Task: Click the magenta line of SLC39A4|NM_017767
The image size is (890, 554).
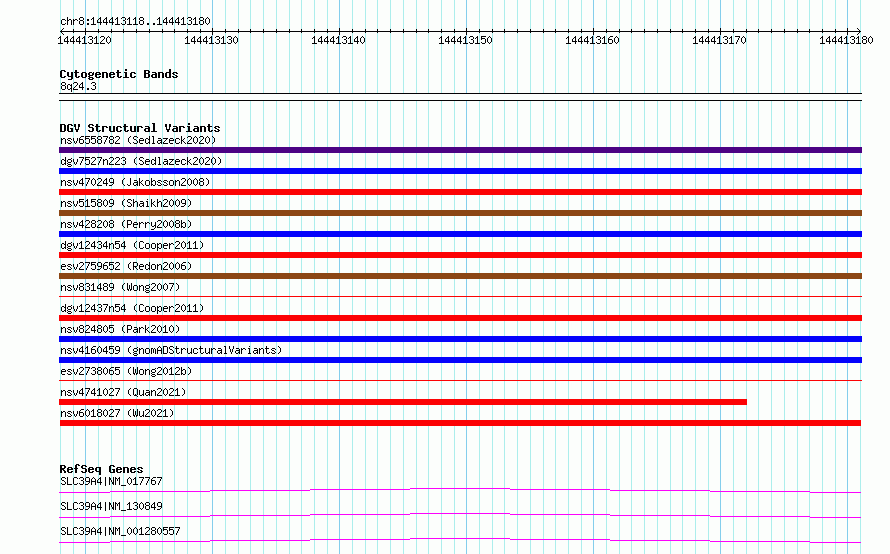Action: (x=460, y=490)
